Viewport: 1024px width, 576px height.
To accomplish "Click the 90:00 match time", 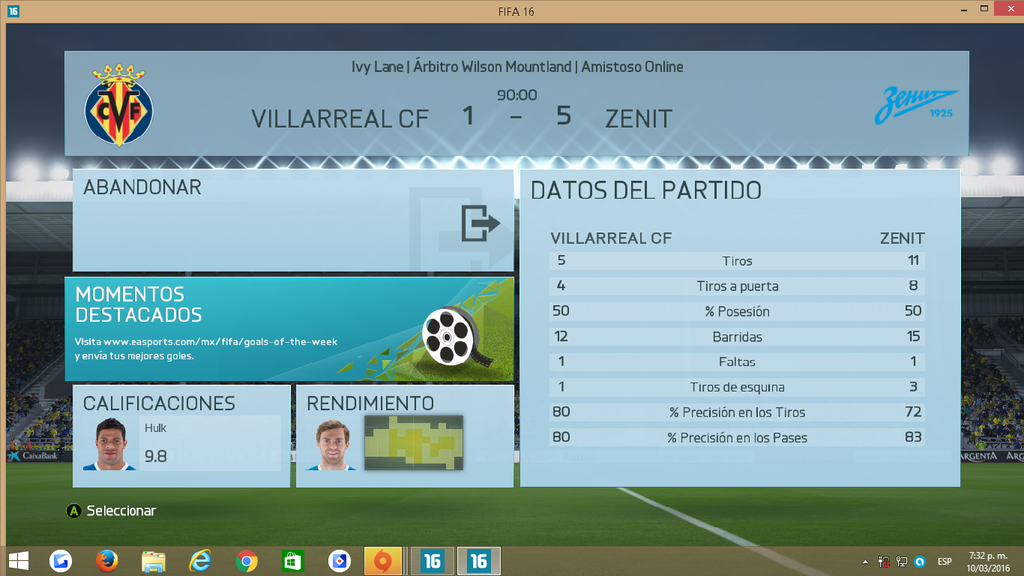I will tap(517, 95).
